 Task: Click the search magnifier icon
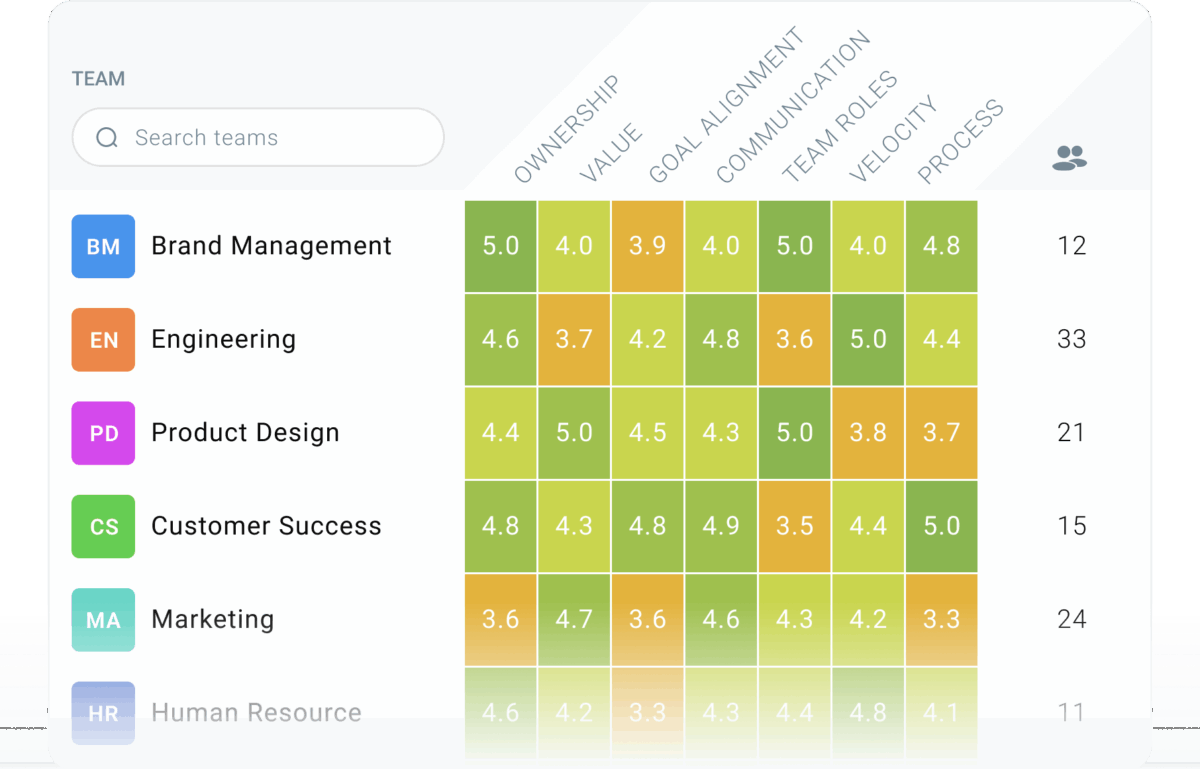tap(107, 138)
